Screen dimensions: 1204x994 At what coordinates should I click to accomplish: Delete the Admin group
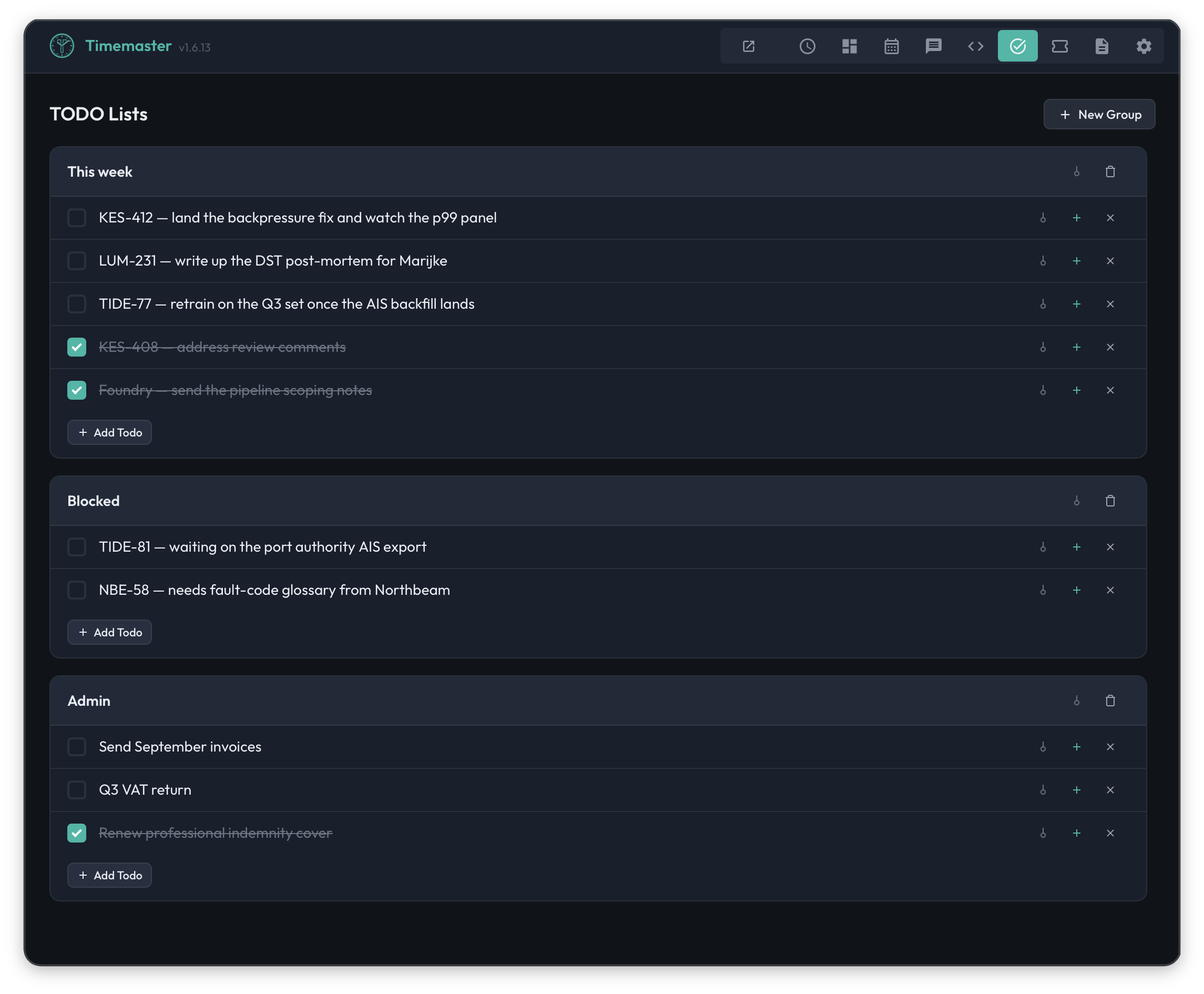1110,701
